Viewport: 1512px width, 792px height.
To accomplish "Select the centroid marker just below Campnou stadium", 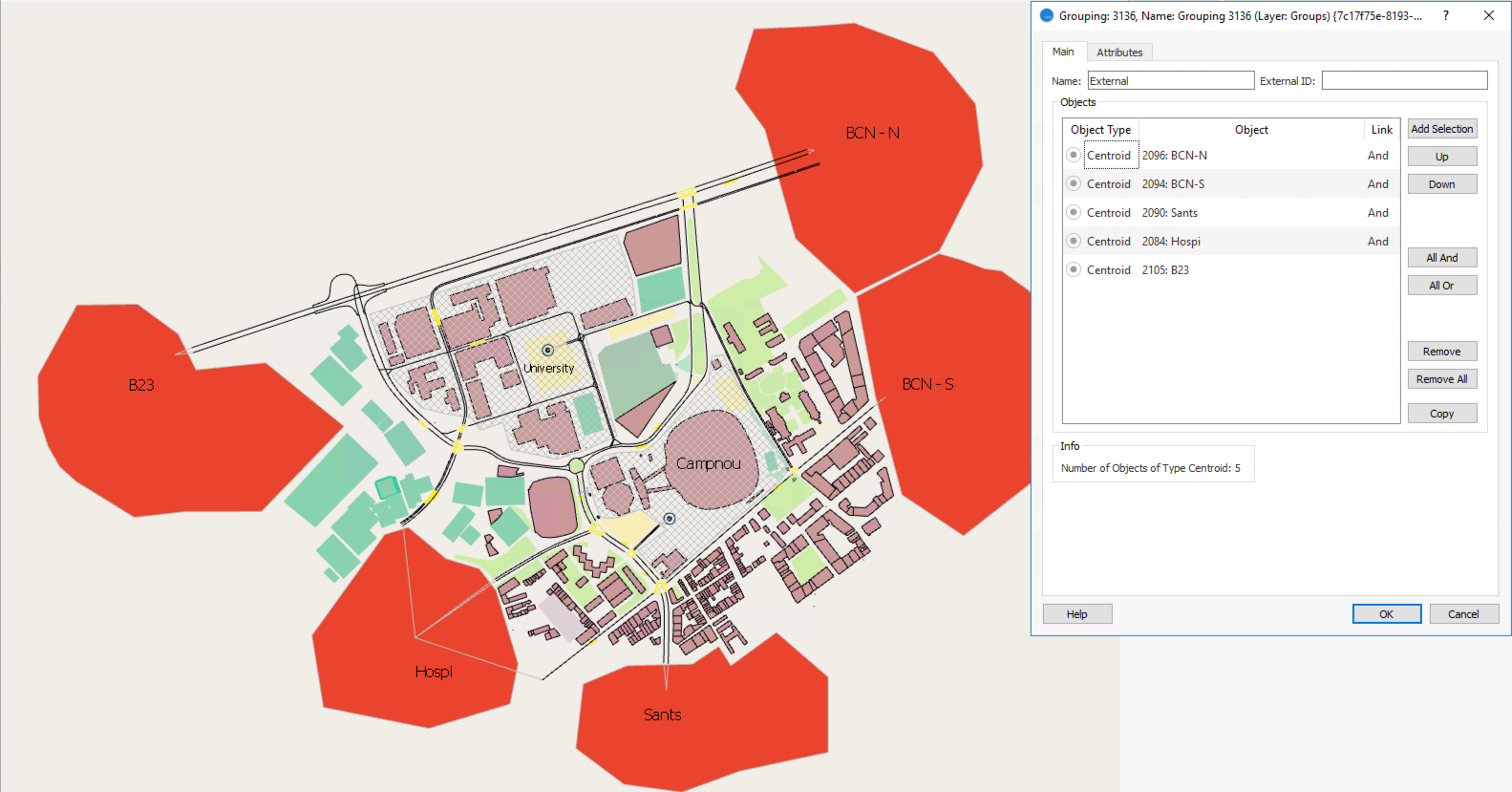I will (x=670, y=519).
